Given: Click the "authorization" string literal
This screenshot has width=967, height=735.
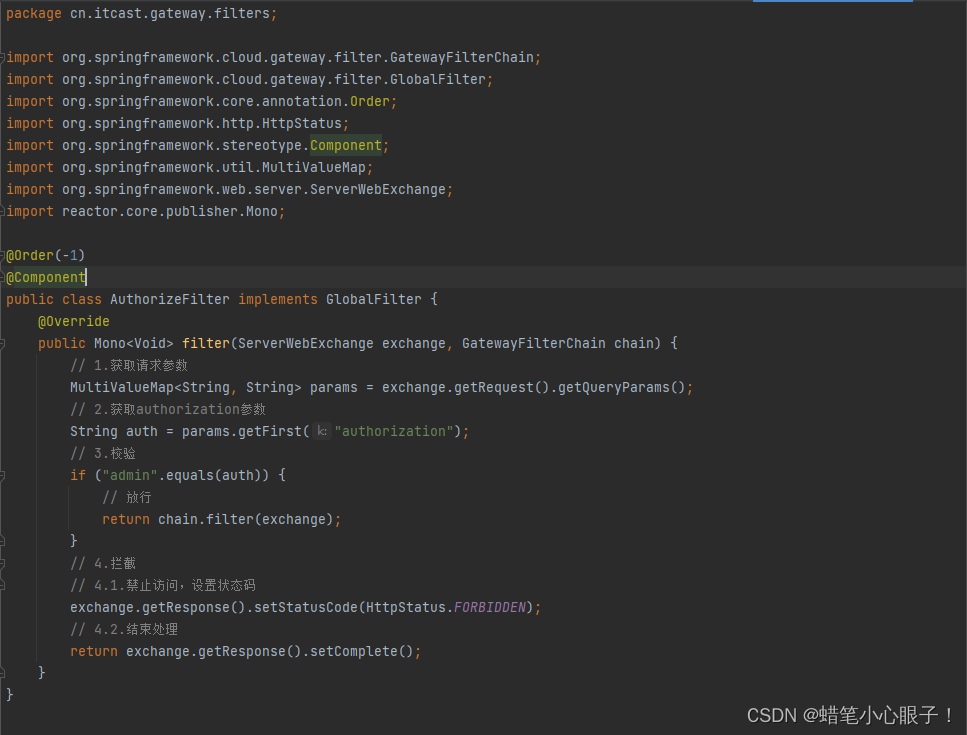Looking at the screenshot, I should pos(394,432).
